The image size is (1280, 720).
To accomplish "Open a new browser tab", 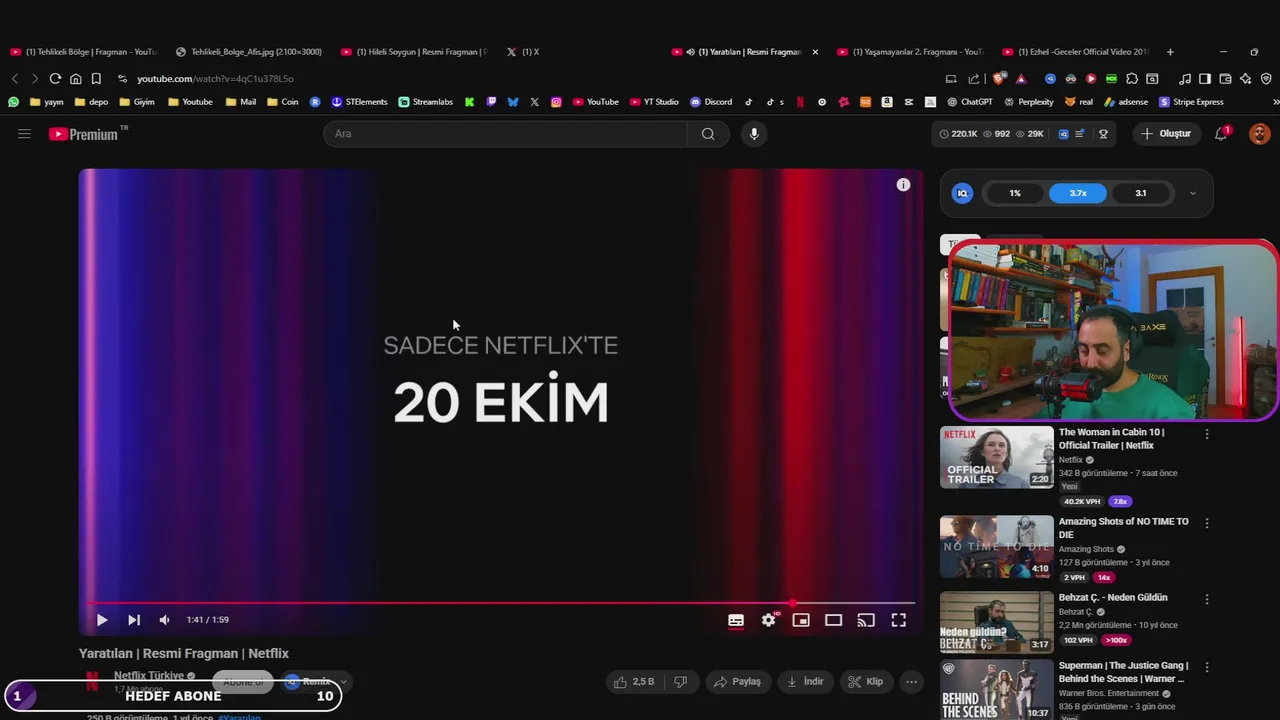I will [x=1170, y=52].
